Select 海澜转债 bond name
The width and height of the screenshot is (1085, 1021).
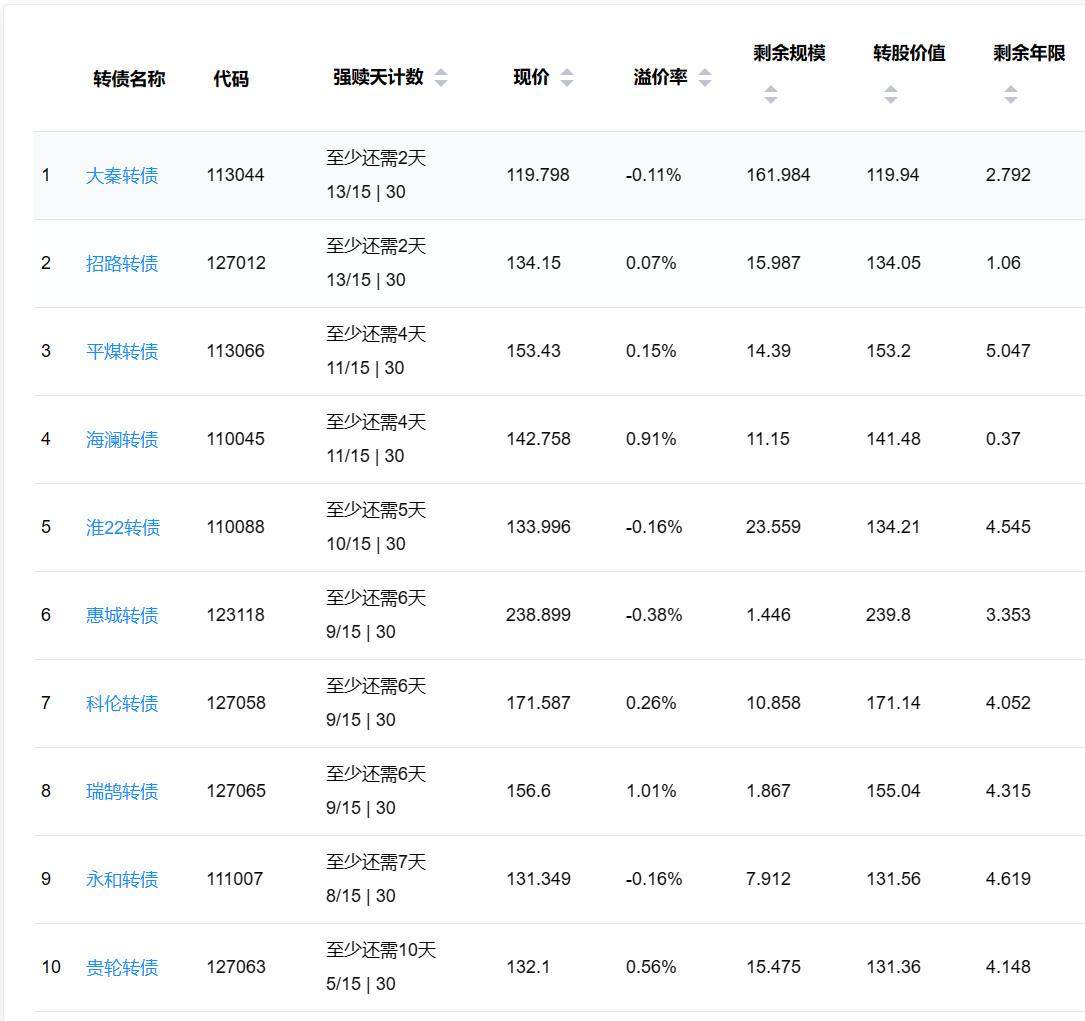point(122,440)
